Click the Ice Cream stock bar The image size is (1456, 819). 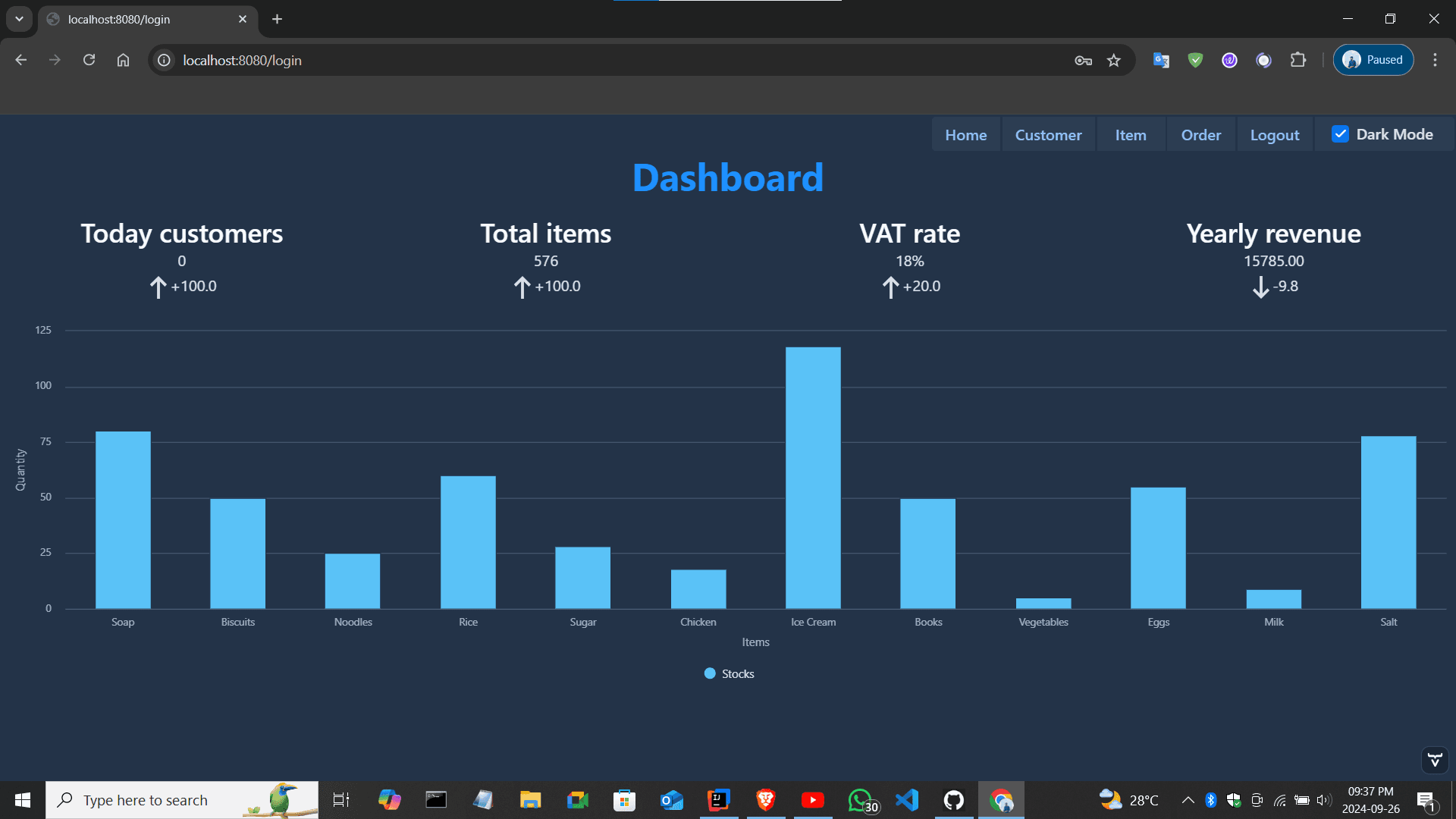coord(813,478)
